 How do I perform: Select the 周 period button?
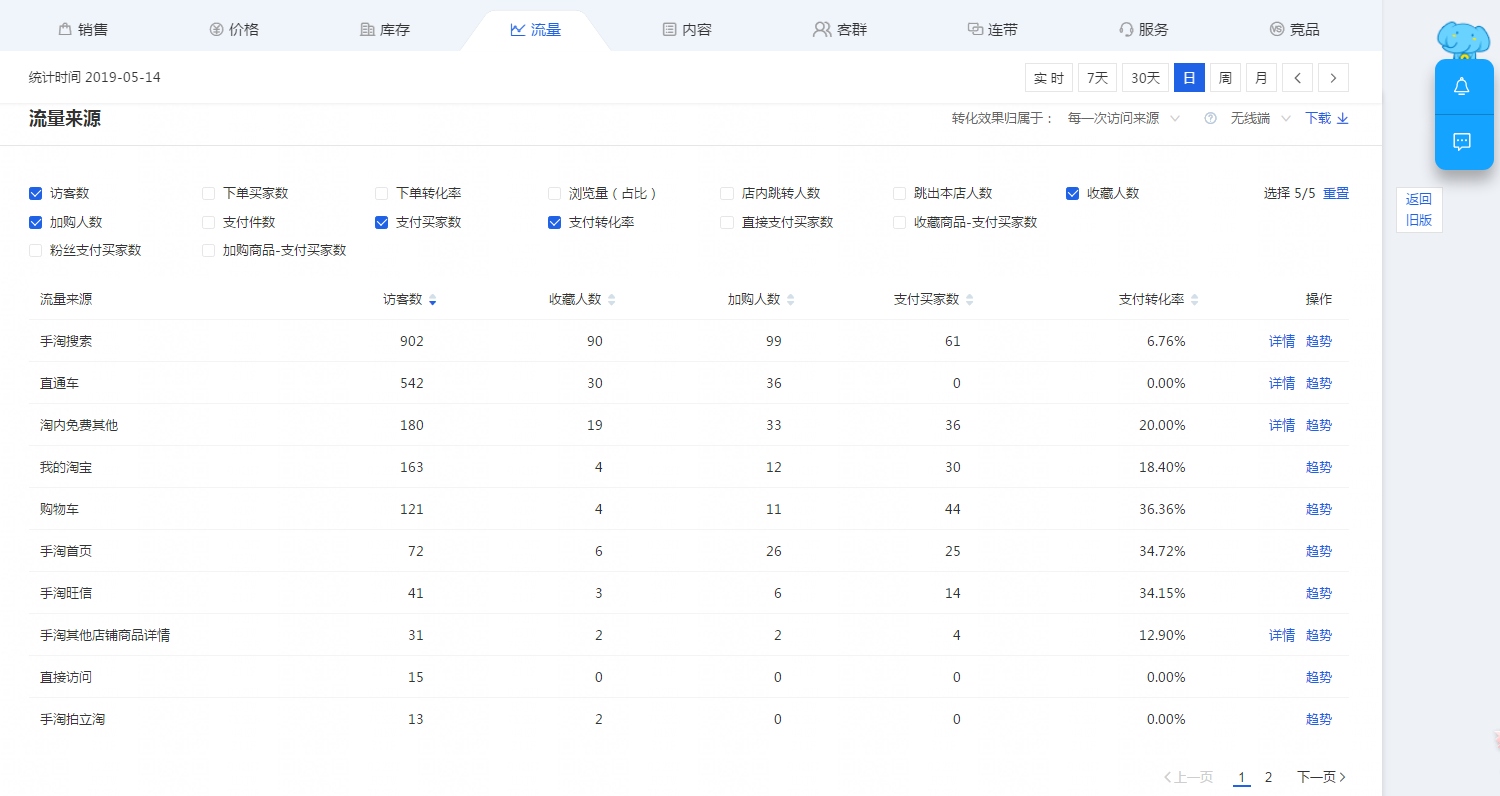click(x=1225, y=78)
